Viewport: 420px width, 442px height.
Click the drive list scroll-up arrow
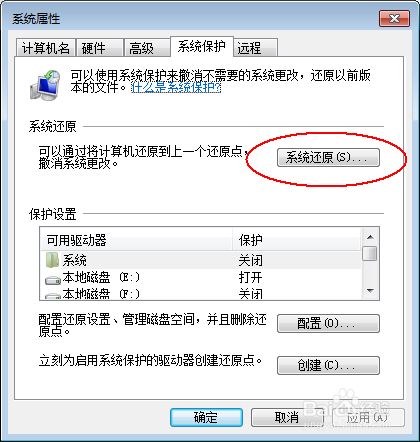coord(370,237)
